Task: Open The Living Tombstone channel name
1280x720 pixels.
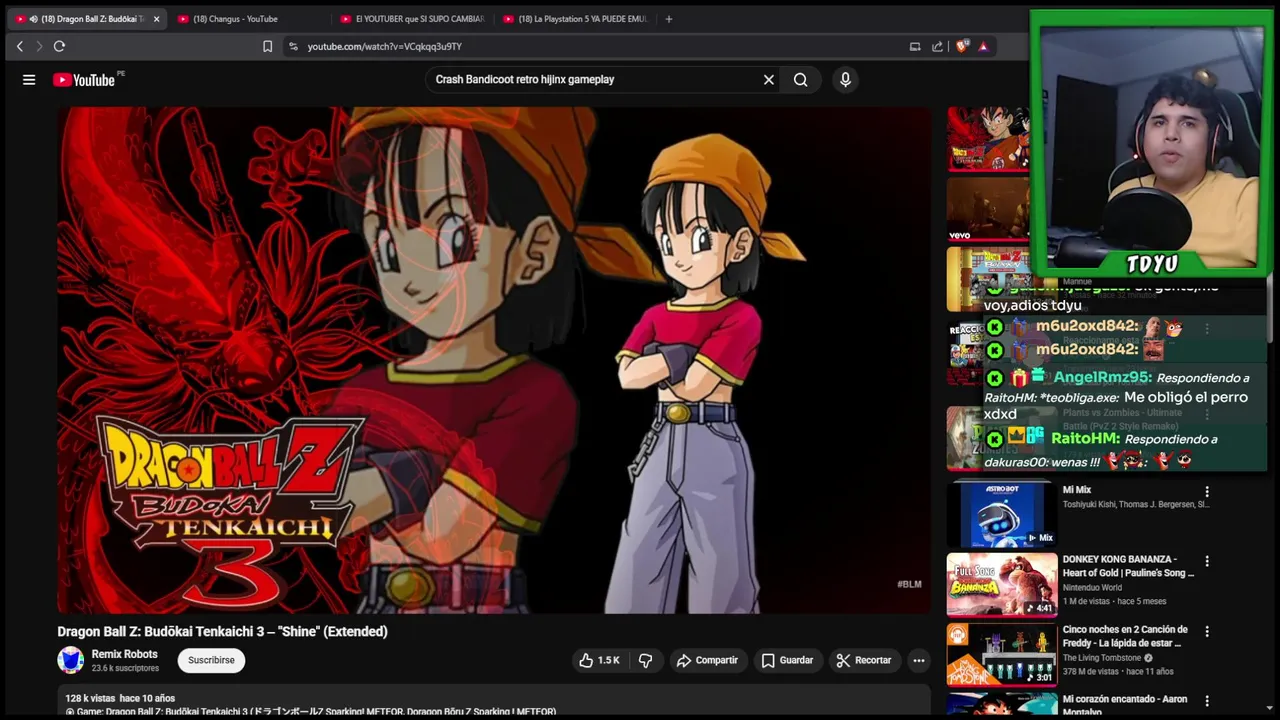Action: (x=1102, y=658)
